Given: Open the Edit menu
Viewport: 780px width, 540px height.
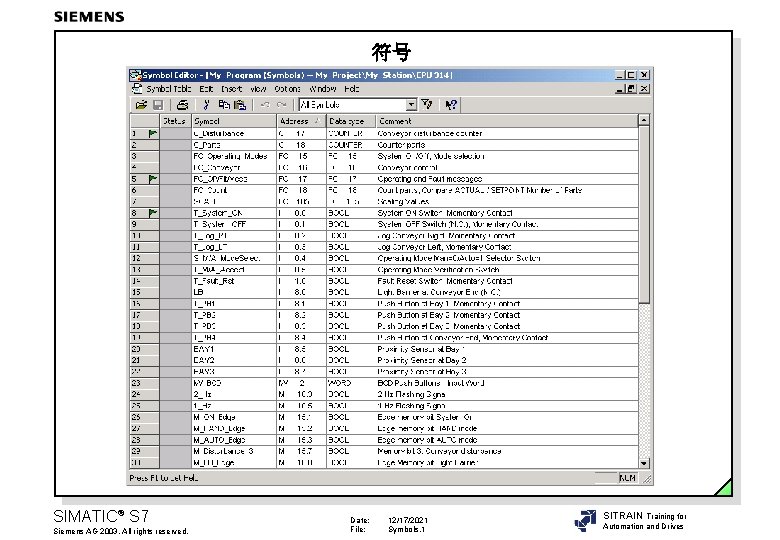Looking at the screenshot, I should click(x=206, y=89).
